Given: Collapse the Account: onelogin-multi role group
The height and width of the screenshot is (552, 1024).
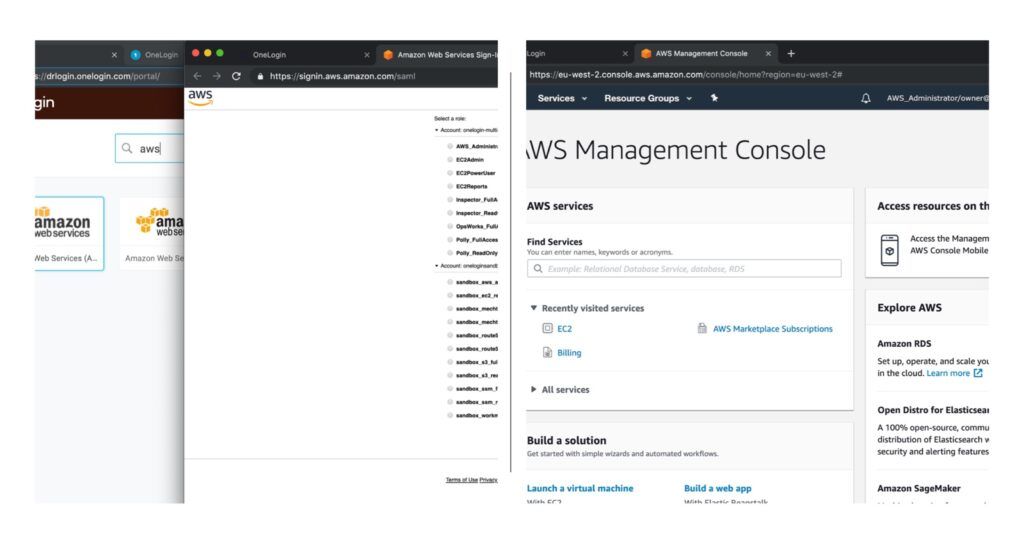Looking at the screenshot, I should 436,130.
